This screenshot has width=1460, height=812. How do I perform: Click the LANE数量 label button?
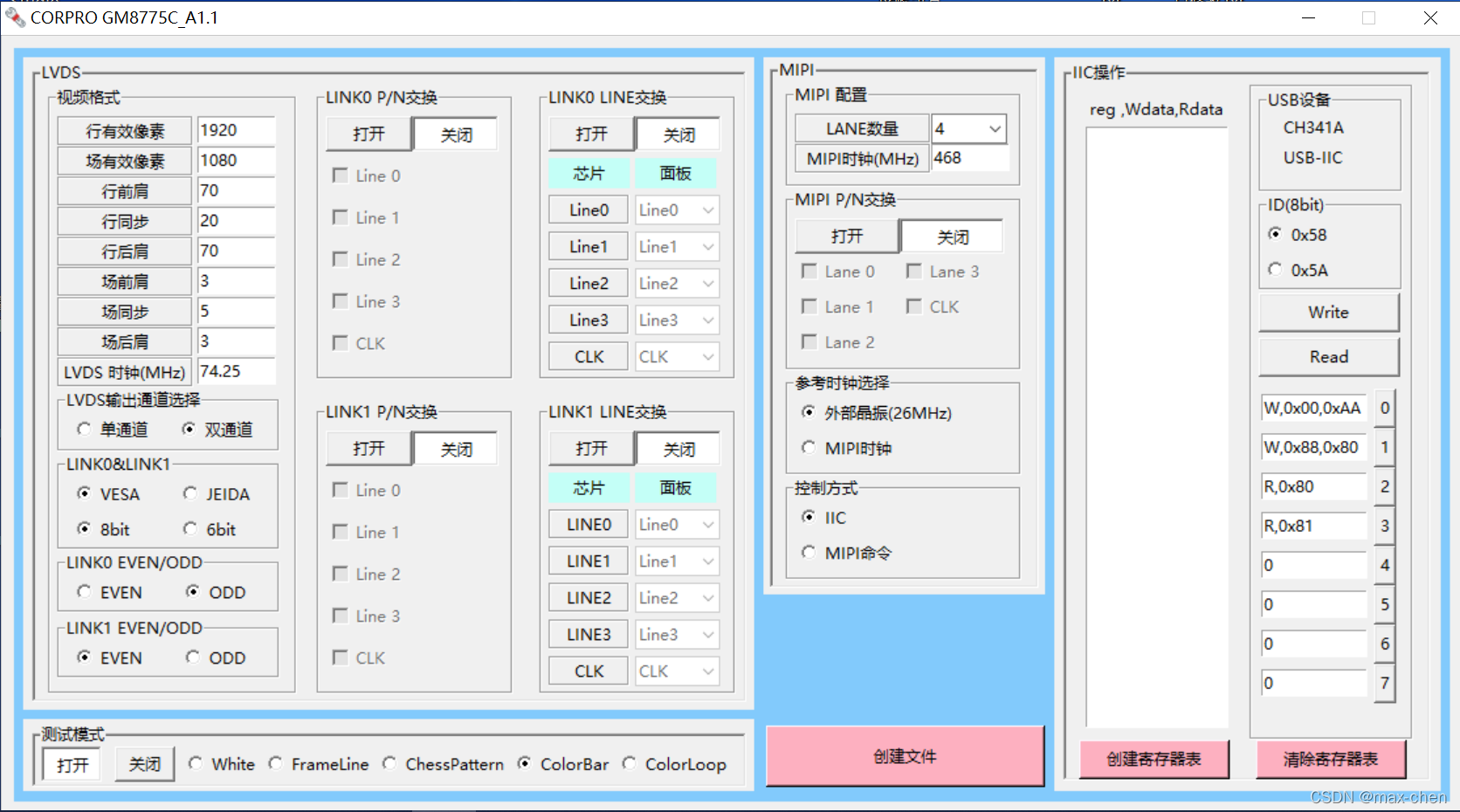click(861, 128)
